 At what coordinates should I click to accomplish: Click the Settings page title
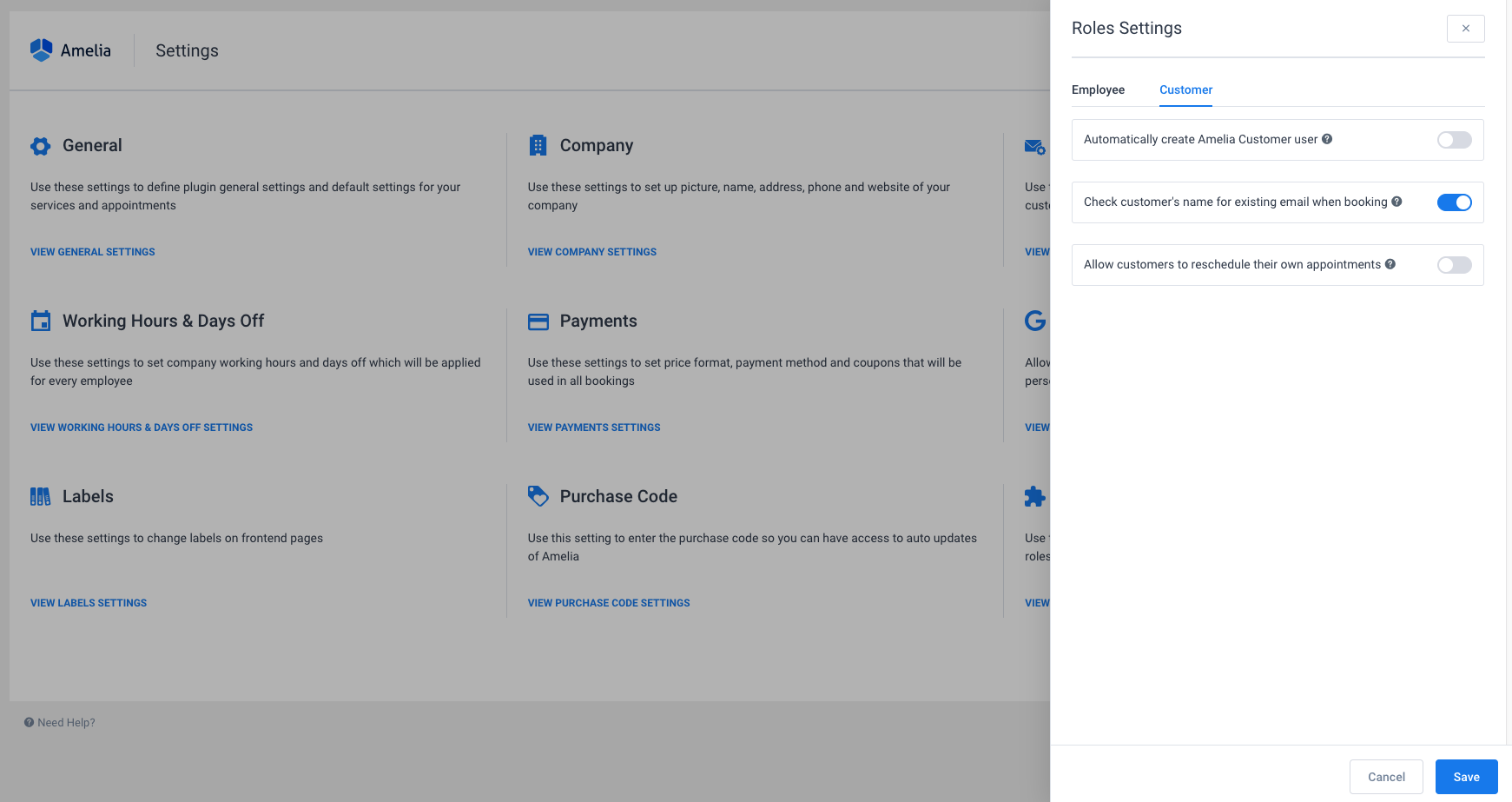187,50
